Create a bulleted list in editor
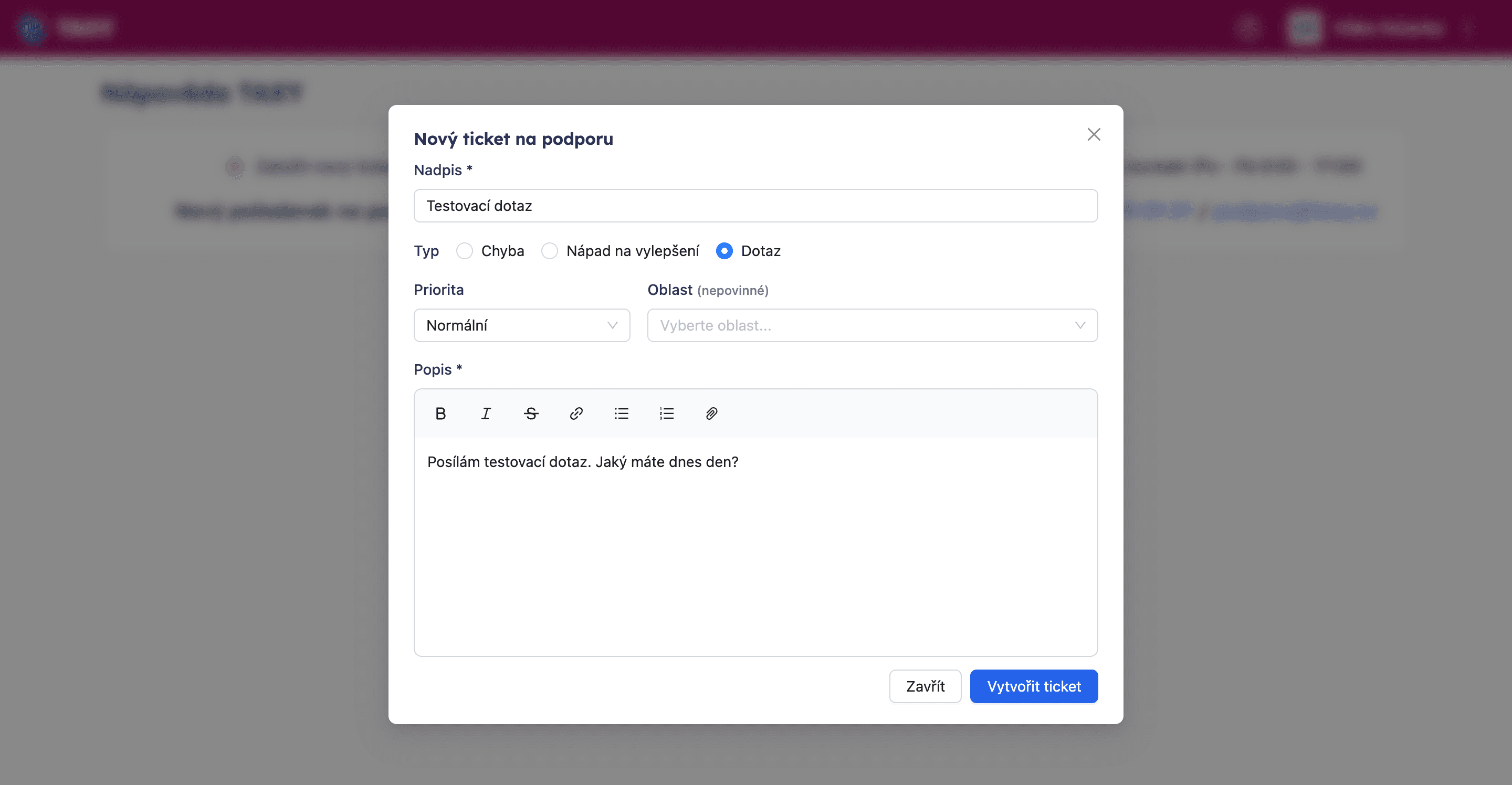This screenshot has height=785, width=1512. click(621, 413)
